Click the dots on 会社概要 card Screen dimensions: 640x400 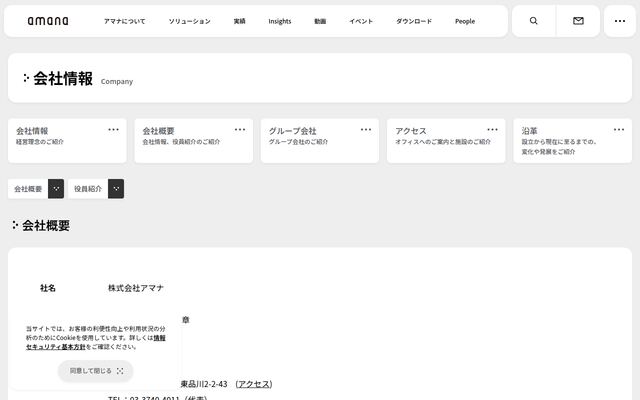[x=240, y=130]
